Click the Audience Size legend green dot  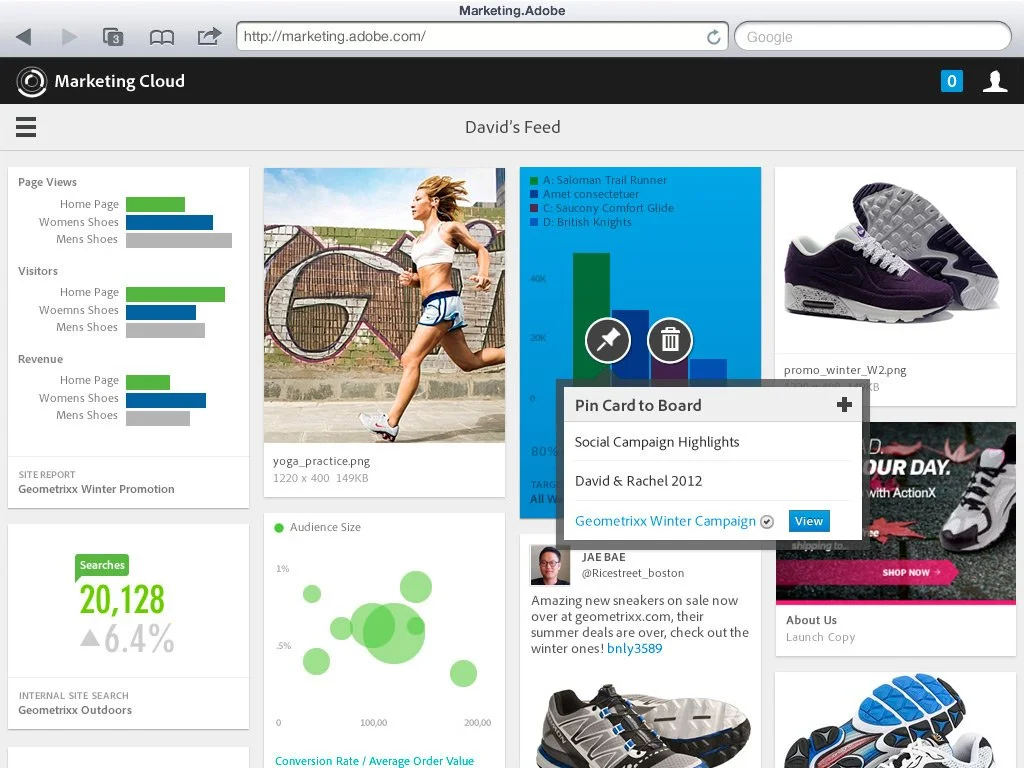[279, 528]
